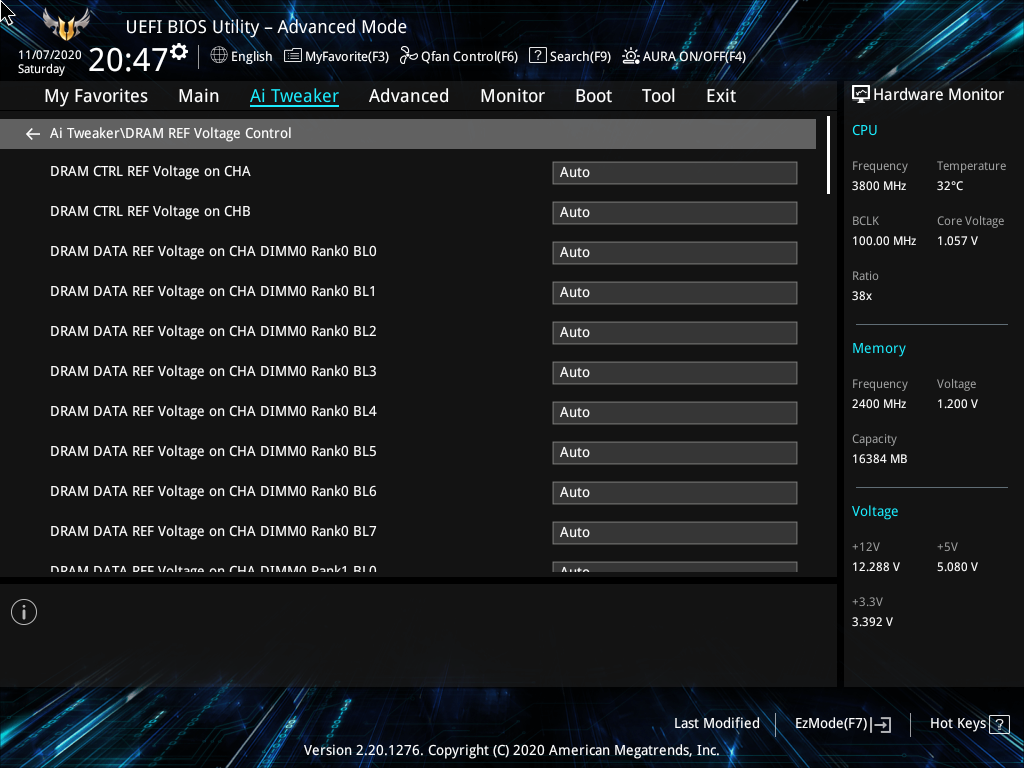Switch to EzMode(F7)

point(842,724)
